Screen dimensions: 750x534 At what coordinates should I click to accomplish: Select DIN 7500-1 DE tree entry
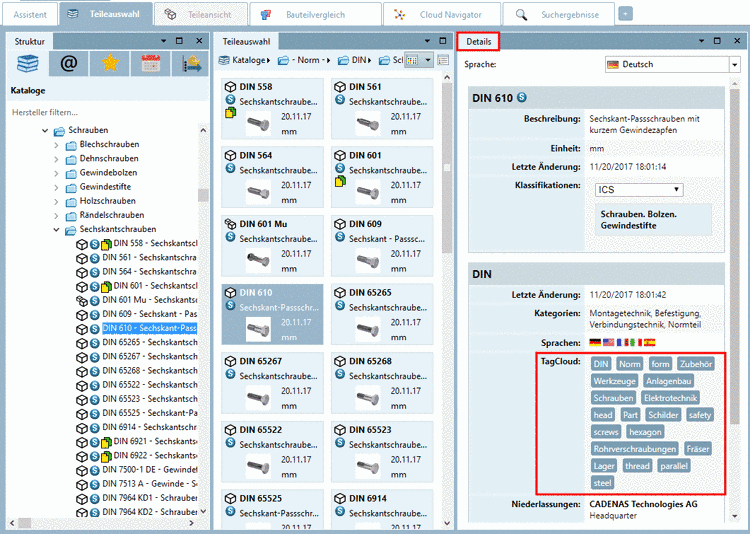(x=150, y=469)
